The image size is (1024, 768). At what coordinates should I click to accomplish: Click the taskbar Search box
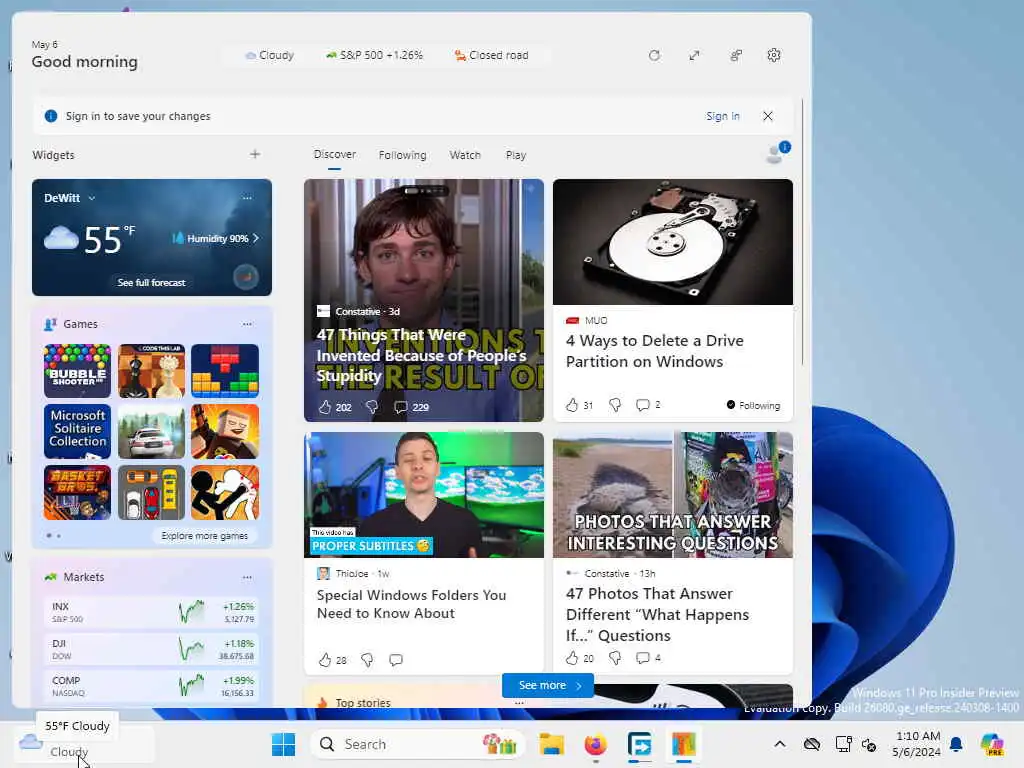418,744
